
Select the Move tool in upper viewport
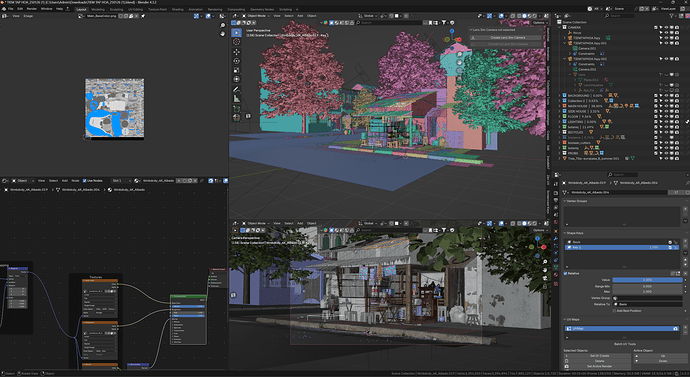237,51
